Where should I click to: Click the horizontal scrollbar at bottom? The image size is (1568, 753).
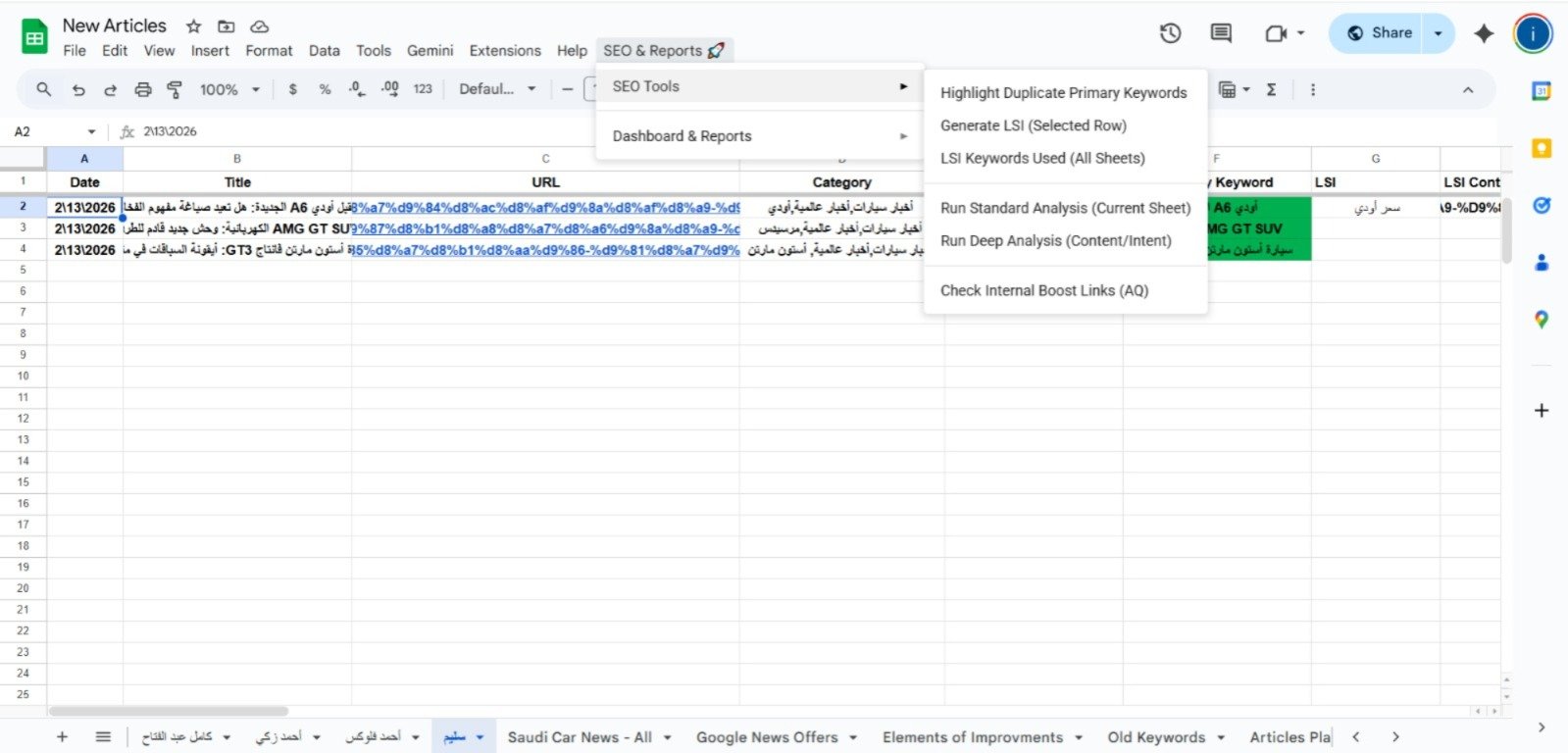pos(169,711)
